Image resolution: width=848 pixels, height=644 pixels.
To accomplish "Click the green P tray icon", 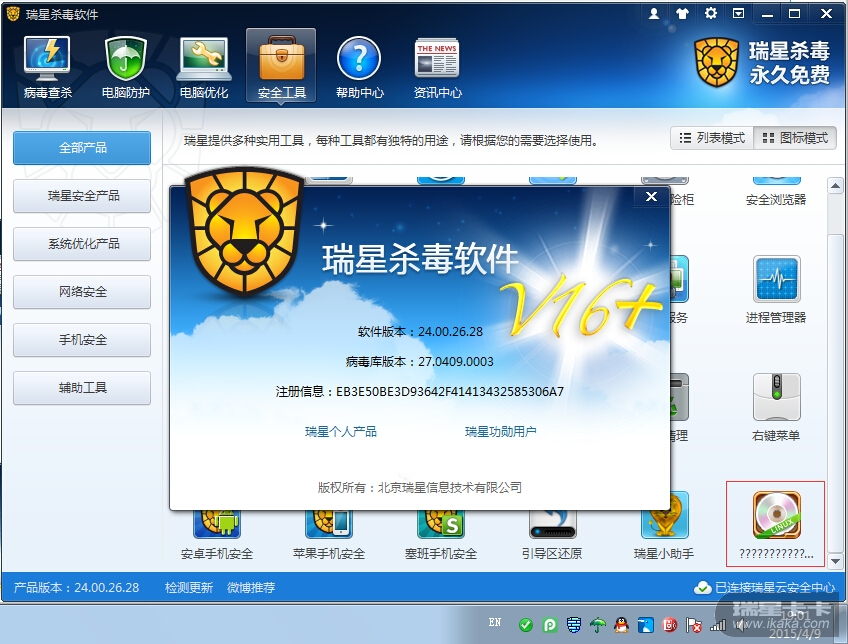I will 550,626.
